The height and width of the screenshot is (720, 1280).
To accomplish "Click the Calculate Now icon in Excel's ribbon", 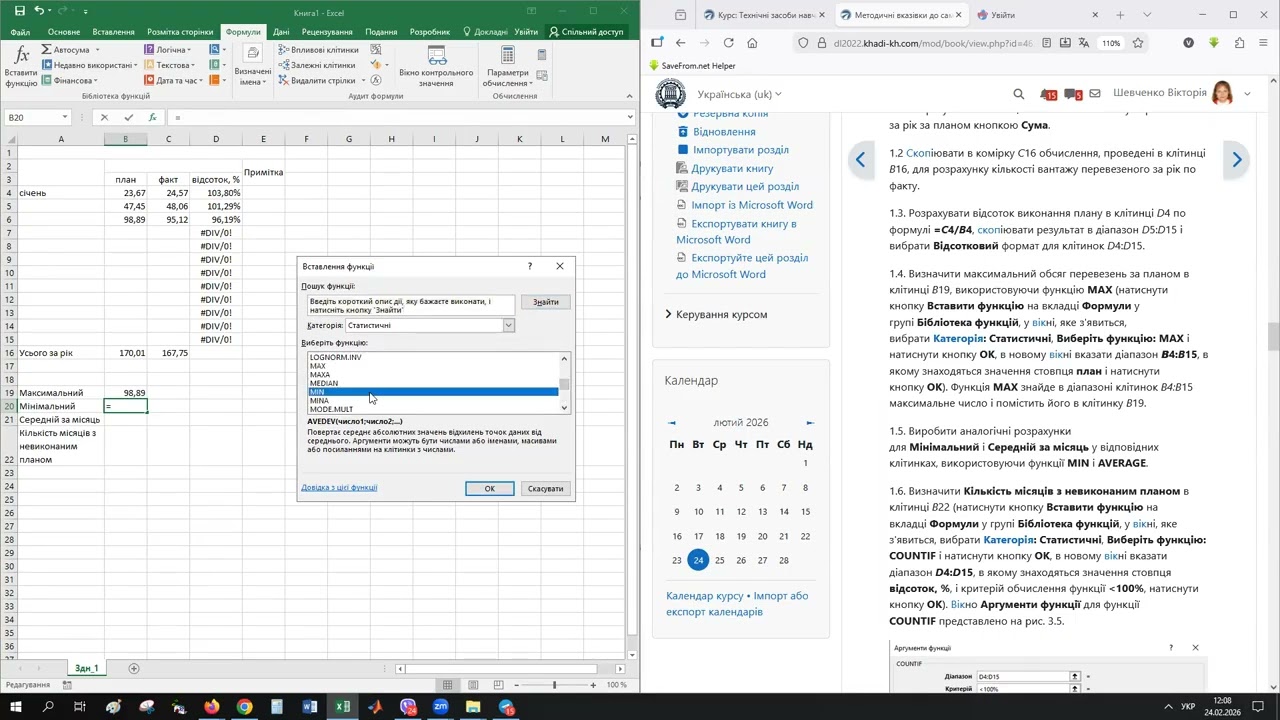I will (543, 55).
